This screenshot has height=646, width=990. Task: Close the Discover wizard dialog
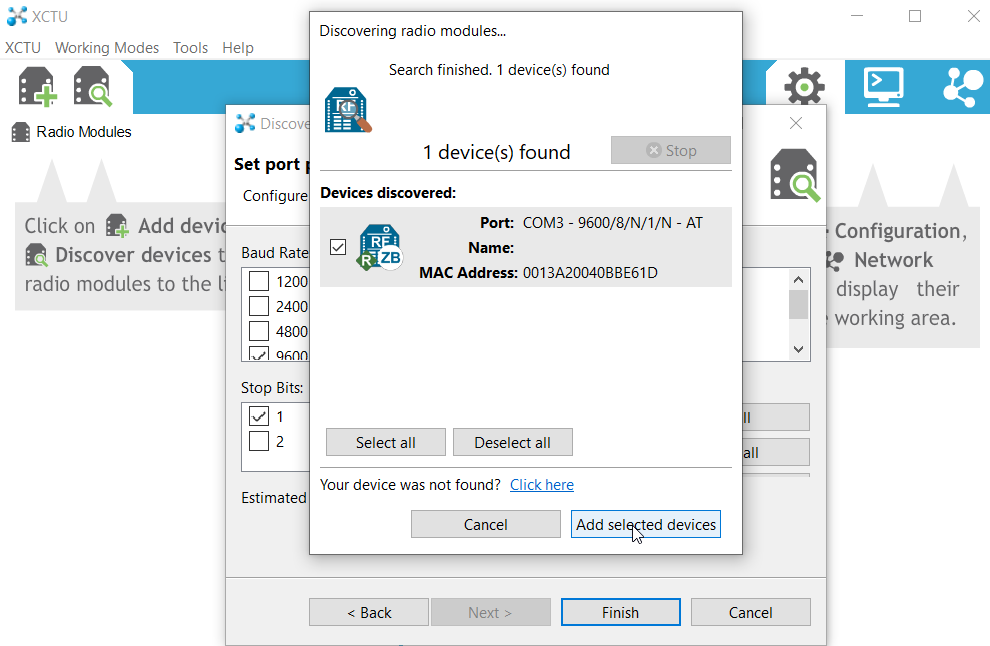click(796, 123)
